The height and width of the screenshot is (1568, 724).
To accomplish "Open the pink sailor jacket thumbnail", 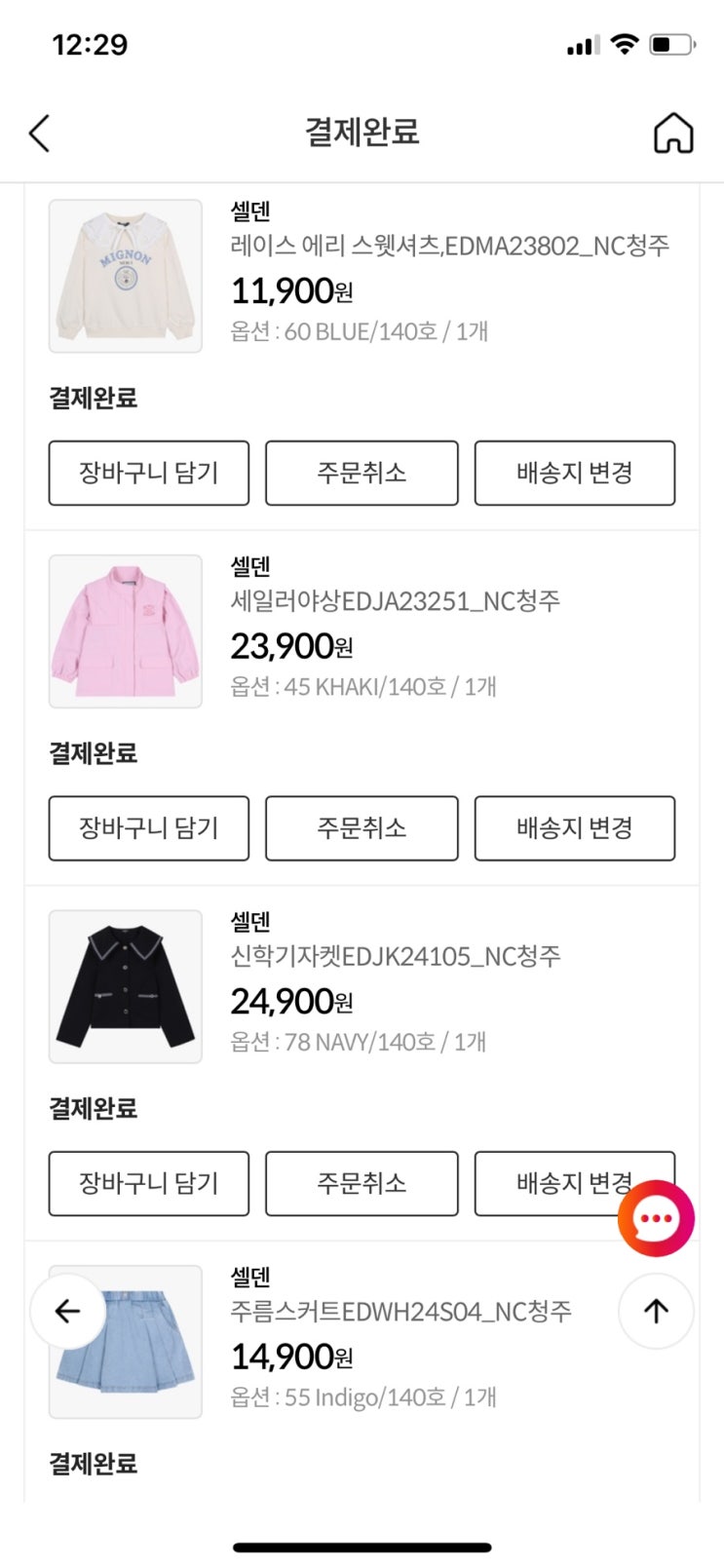I will pos(126,631).
